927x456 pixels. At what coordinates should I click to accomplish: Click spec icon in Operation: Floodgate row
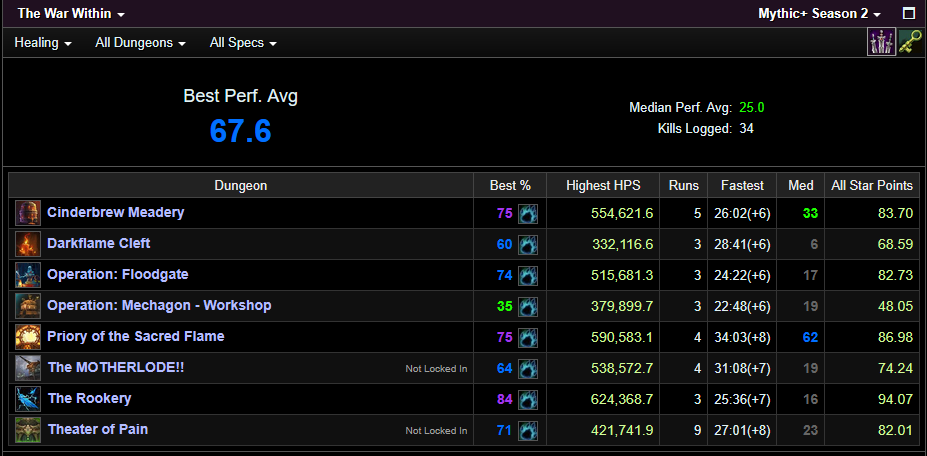point(528,275)
